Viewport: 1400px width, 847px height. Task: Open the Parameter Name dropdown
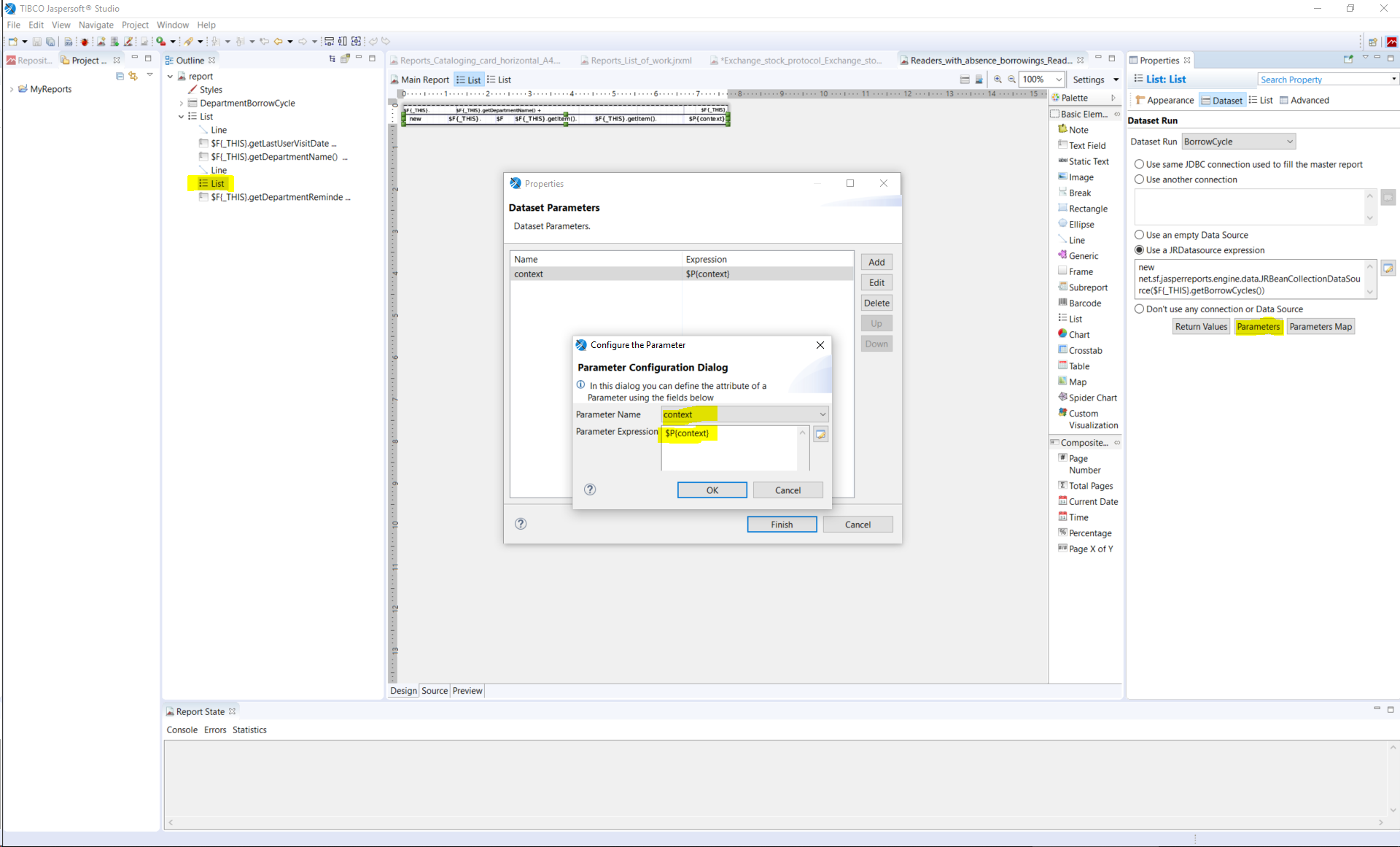[822, 414]
